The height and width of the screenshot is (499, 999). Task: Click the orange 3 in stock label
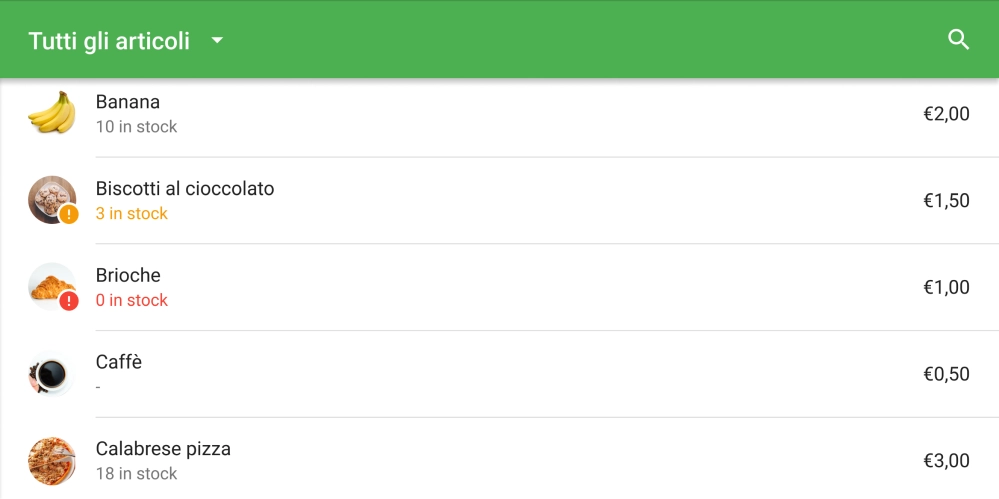(x=132, y=214)
